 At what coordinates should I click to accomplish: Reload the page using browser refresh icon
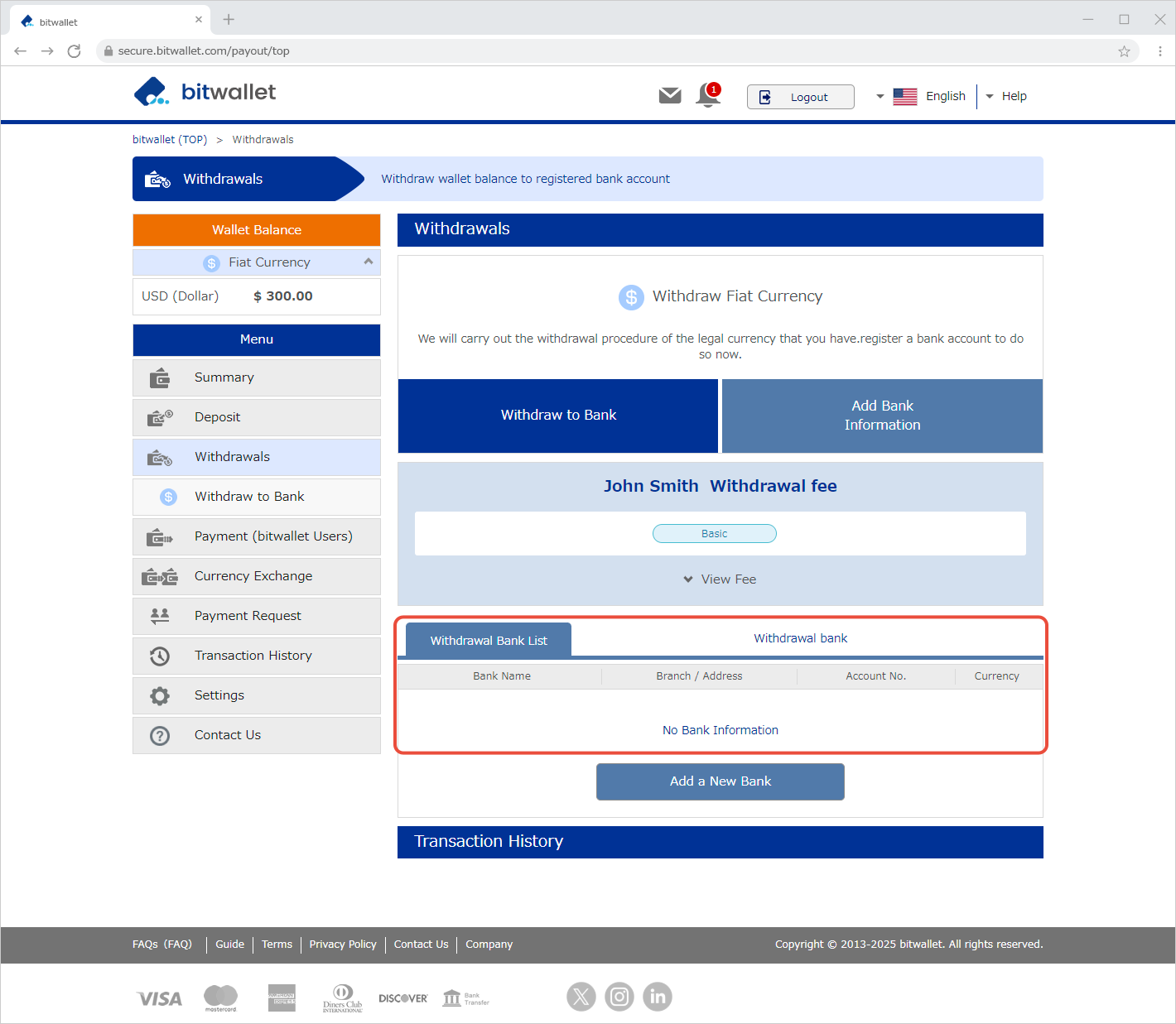(74, 51)
